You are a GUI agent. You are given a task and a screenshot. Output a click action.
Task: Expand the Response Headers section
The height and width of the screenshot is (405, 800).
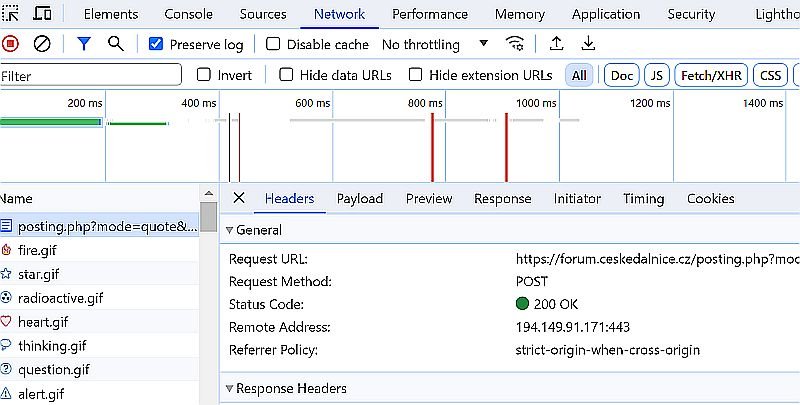pyautogui.click(x=228, y=388)
